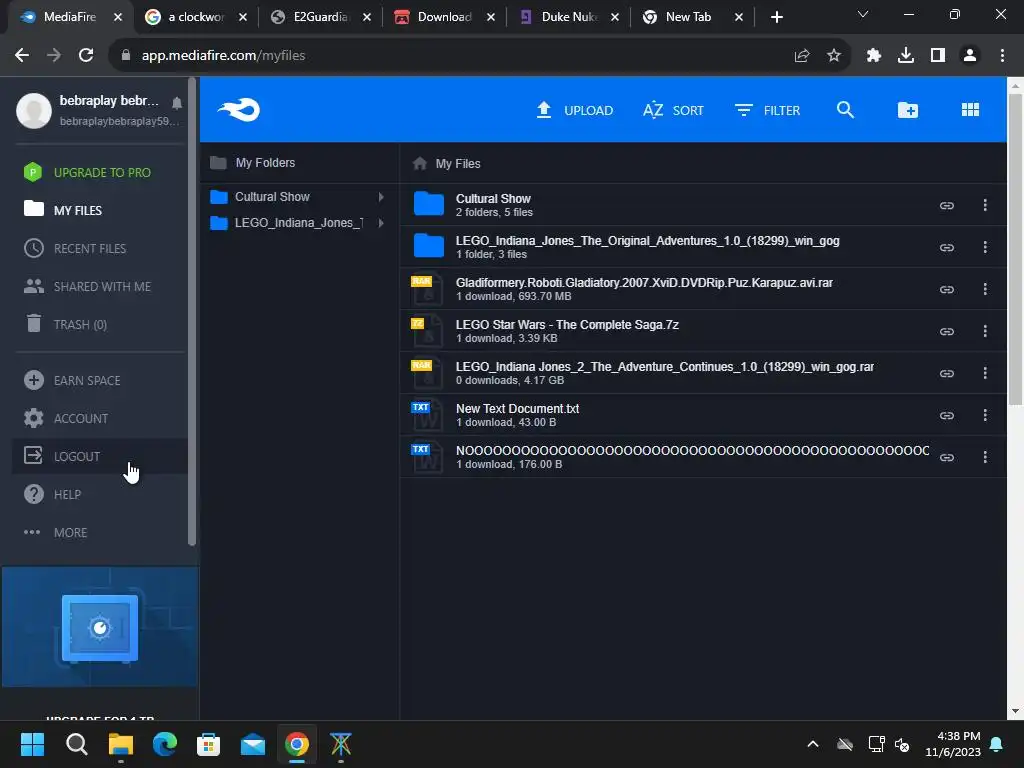Copy share link for LEGO_Indiana Jones_2 rar

[x=946, y=373]
